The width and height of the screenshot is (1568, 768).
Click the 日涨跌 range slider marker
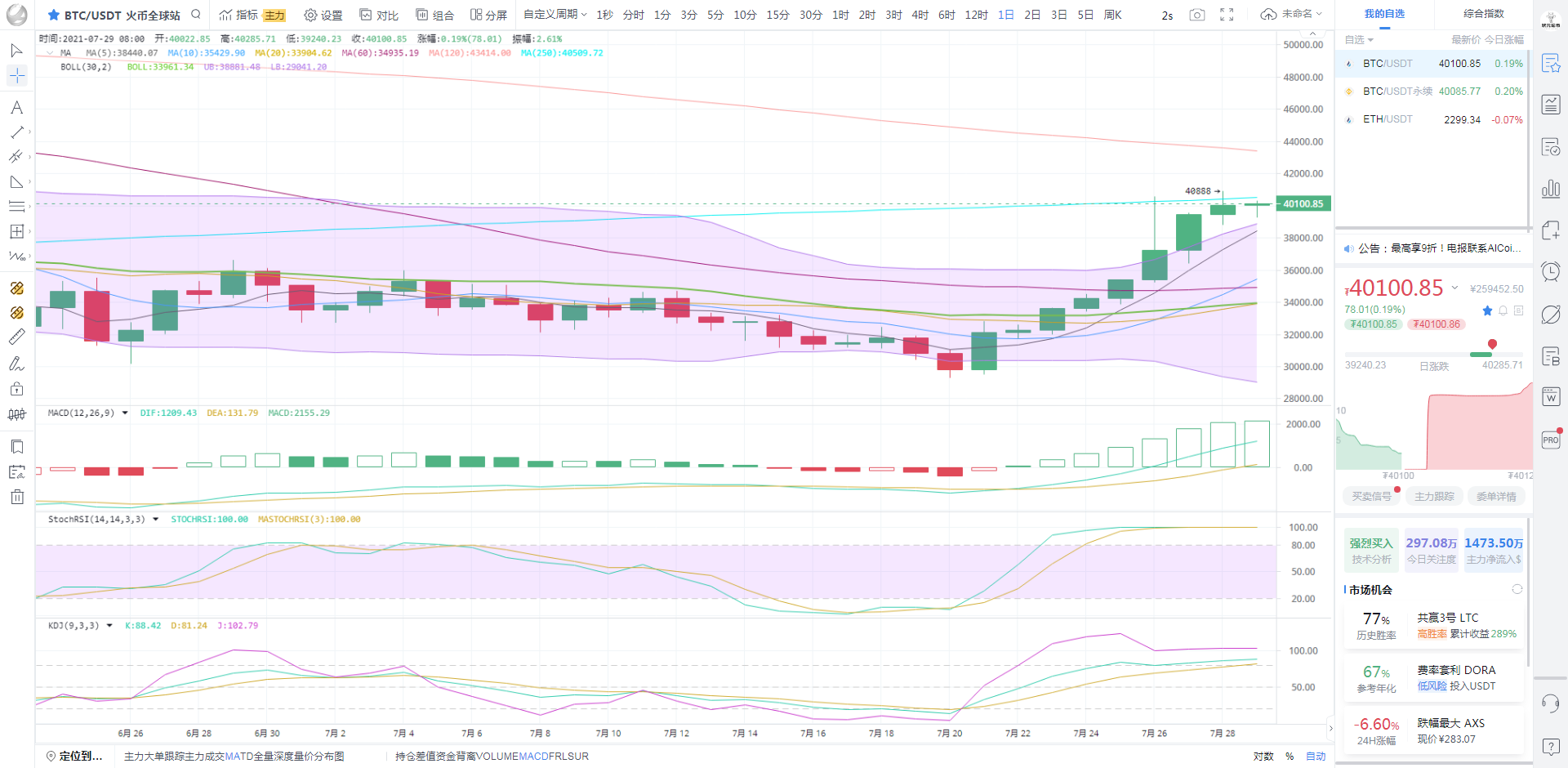point(1492,345)
